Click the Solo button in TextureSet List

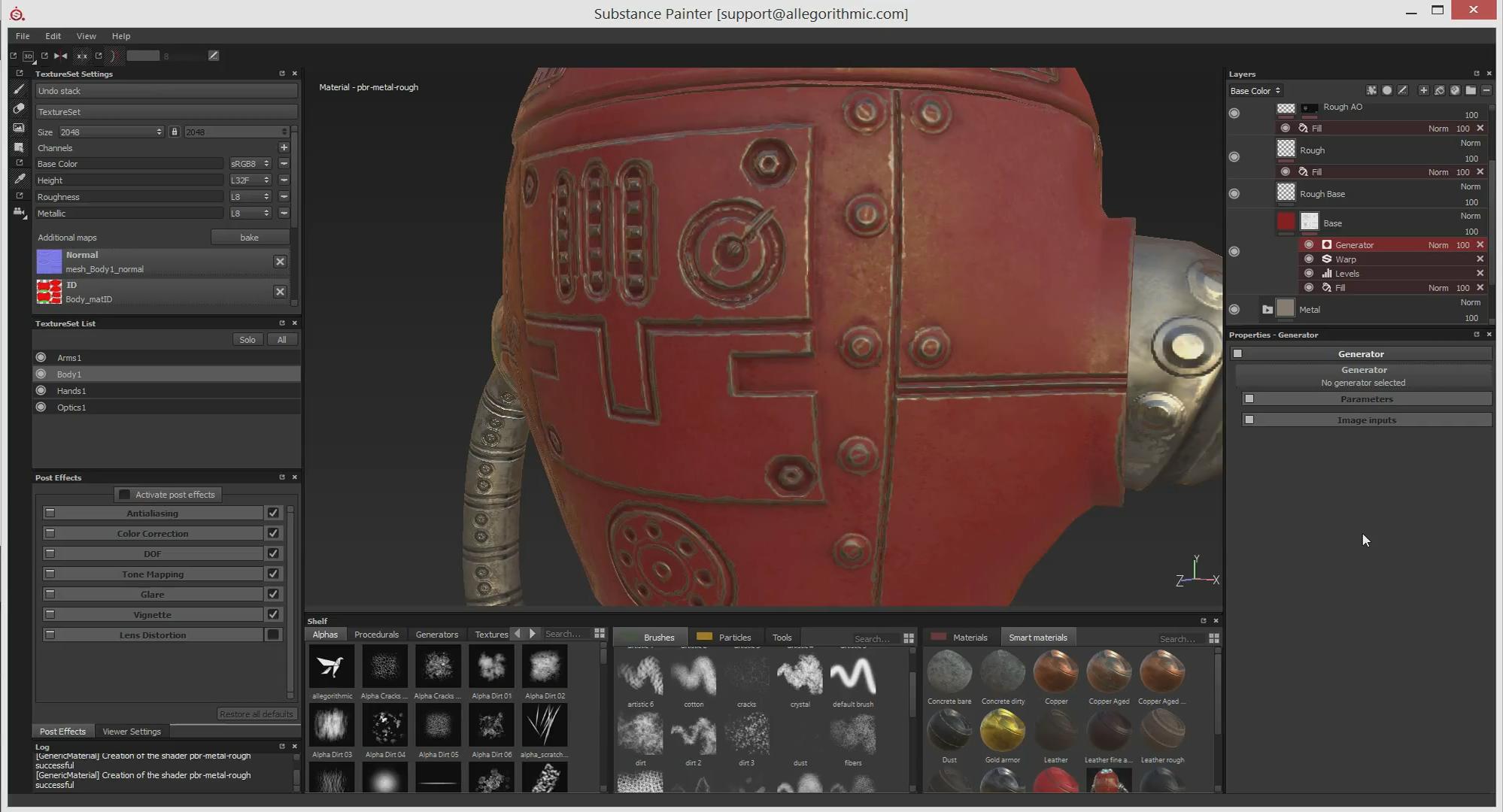tap(247, 340)
